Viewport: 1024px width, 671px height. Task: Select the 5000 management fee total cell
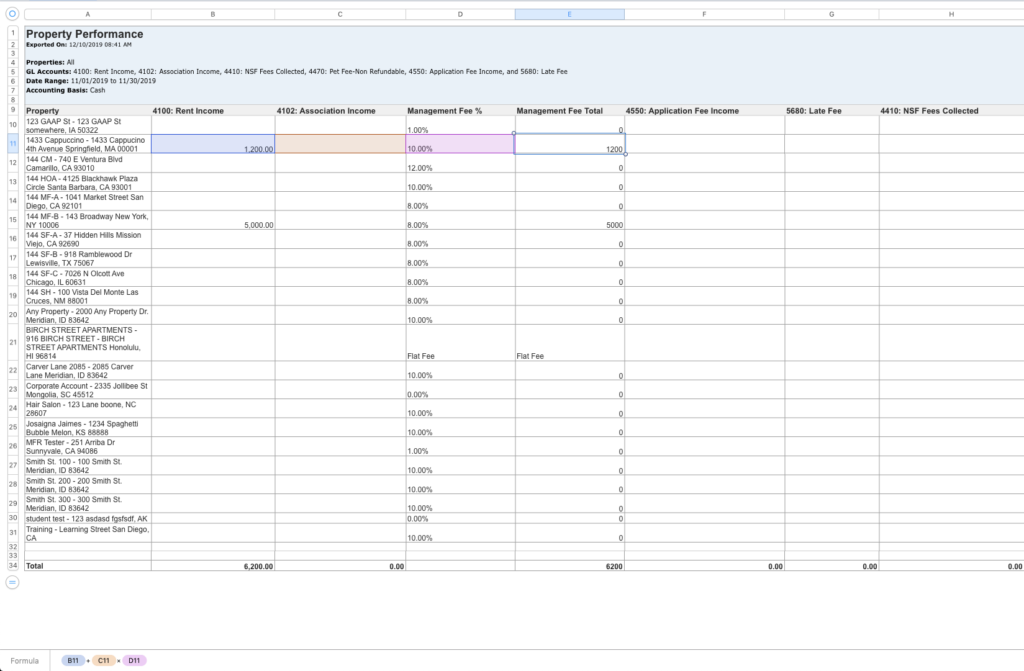click(x=569, y=220)
